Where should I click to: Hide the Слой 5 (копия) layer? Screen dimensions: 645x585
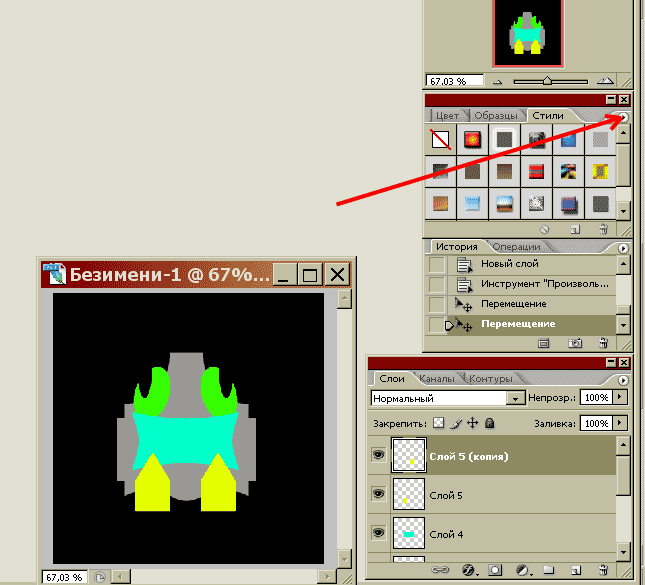[x=378, y=455]
